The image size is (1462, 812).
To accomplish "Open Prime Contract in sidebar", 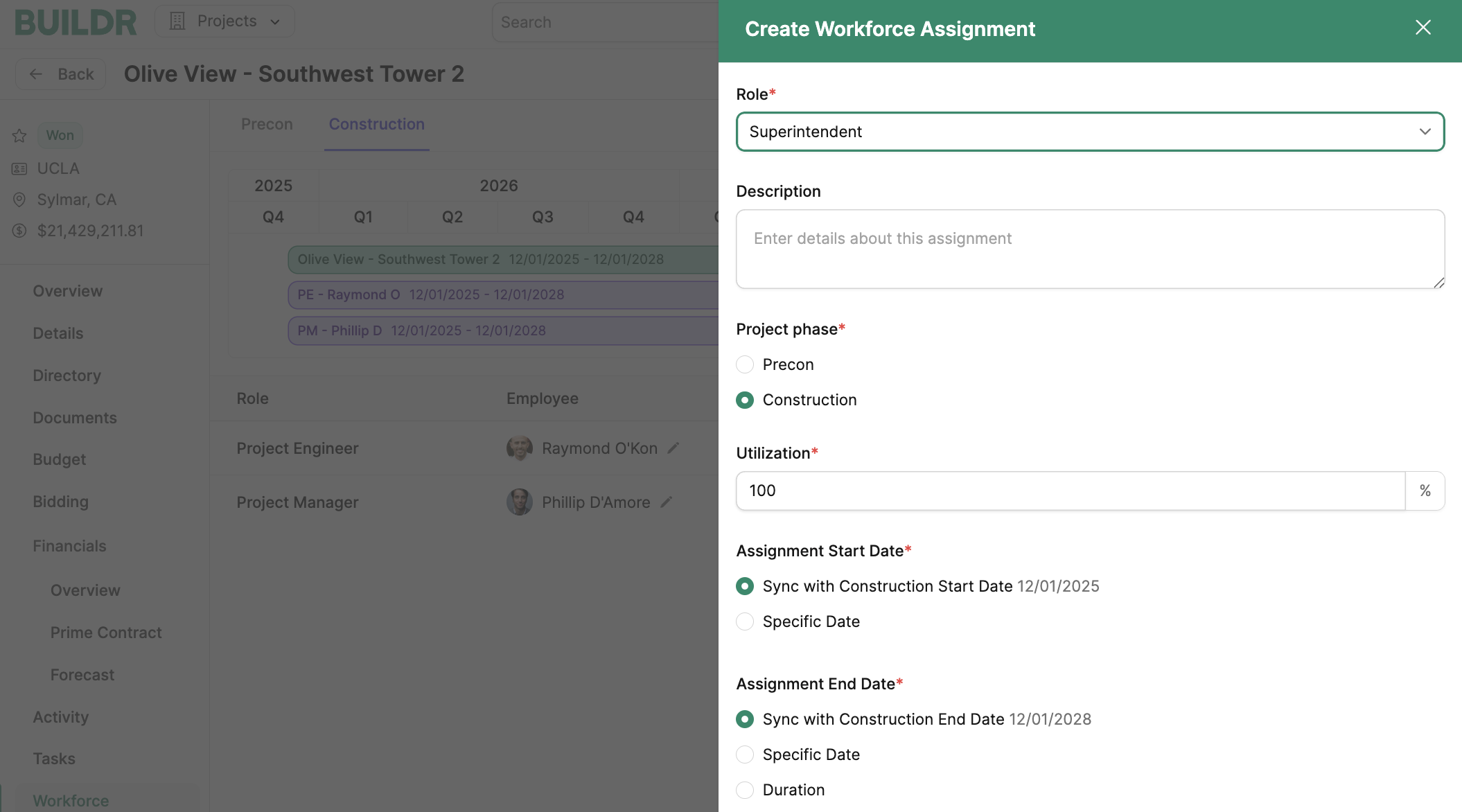I will (x=106, y=633).
